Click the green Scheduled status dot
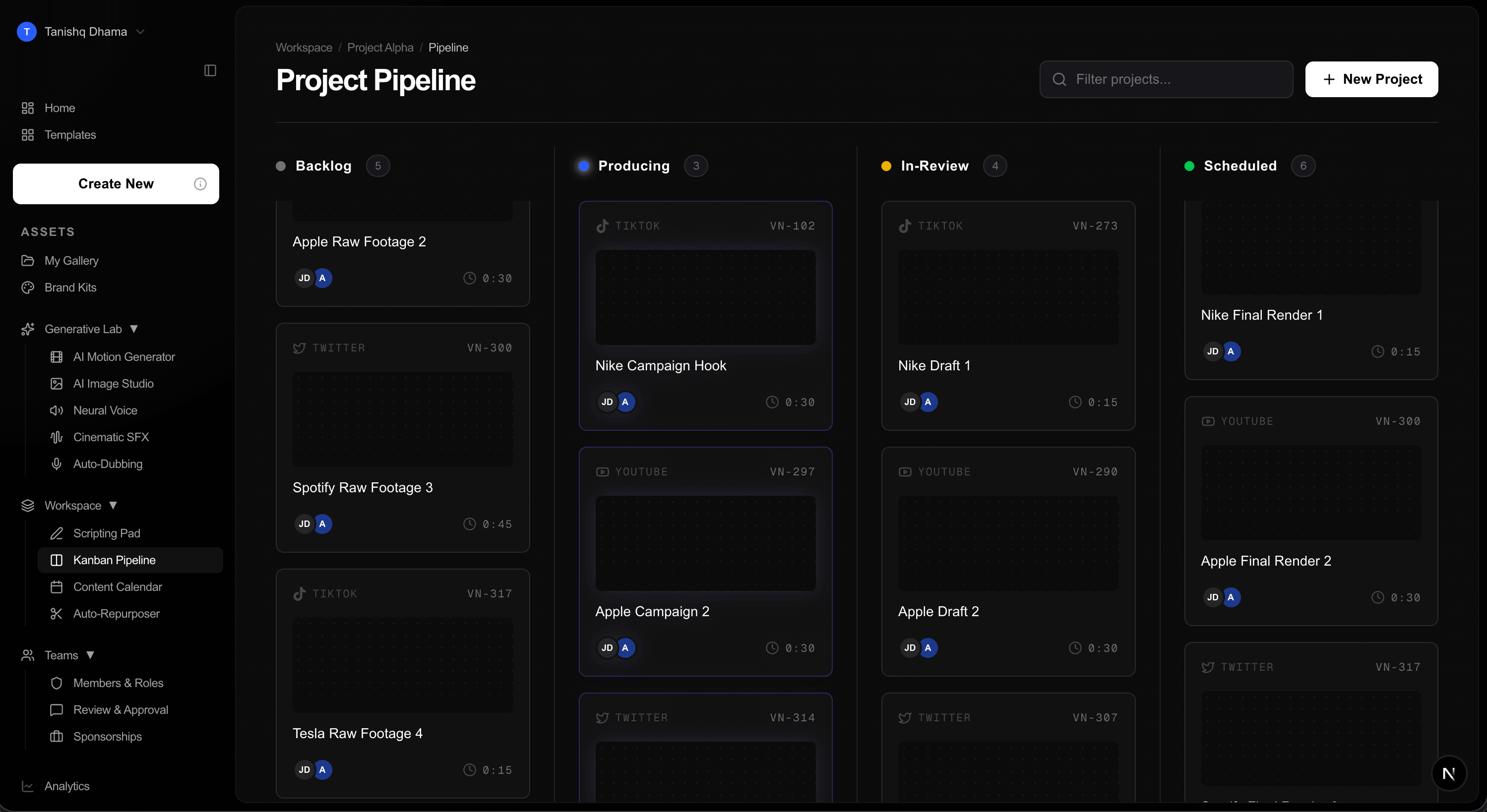This screenshot has height=812, width=1487. (1189, 166)
